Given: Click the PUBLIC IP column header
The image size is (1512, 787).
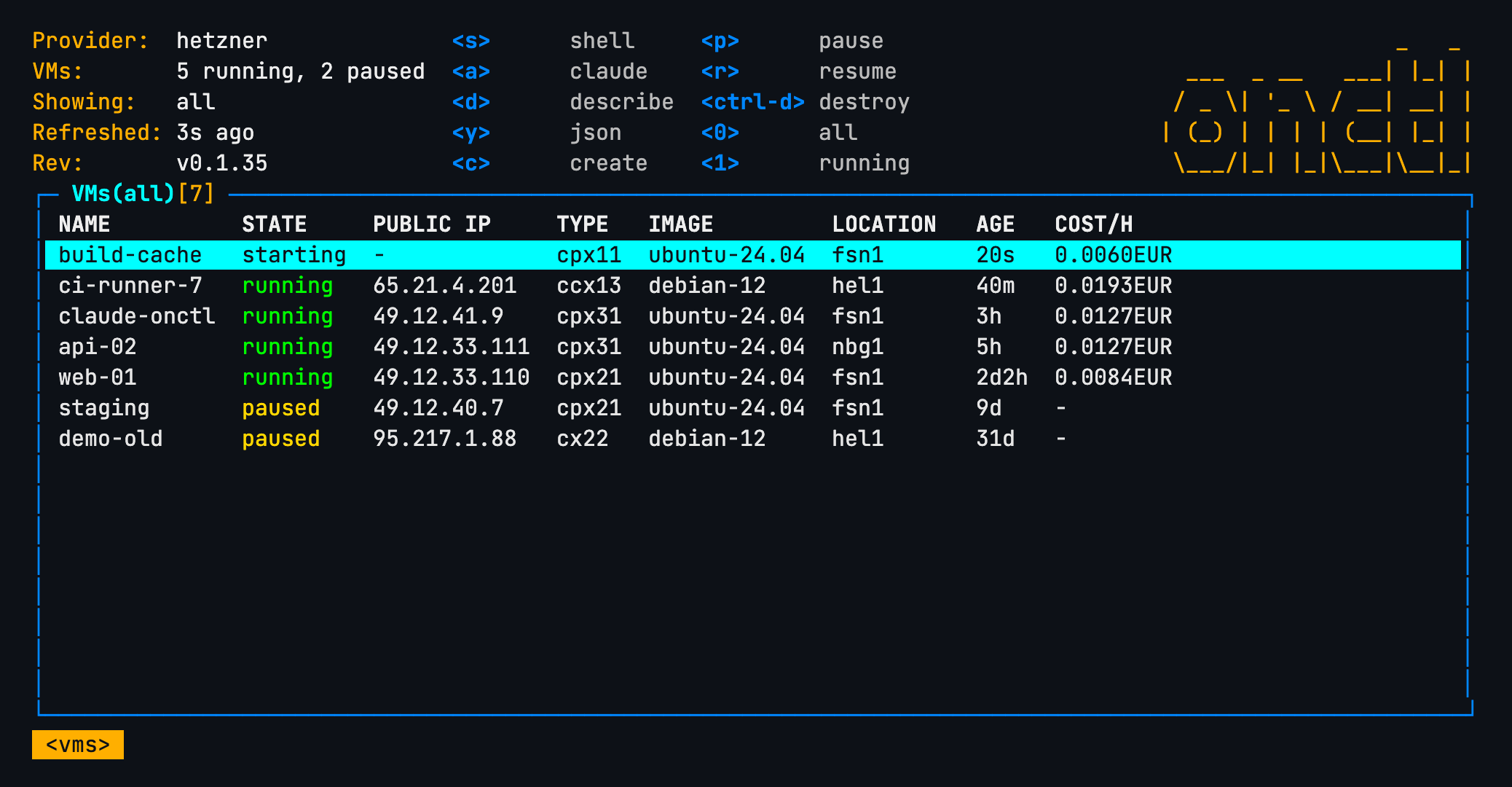Looking at the screenshot, I should coord(431,224).
